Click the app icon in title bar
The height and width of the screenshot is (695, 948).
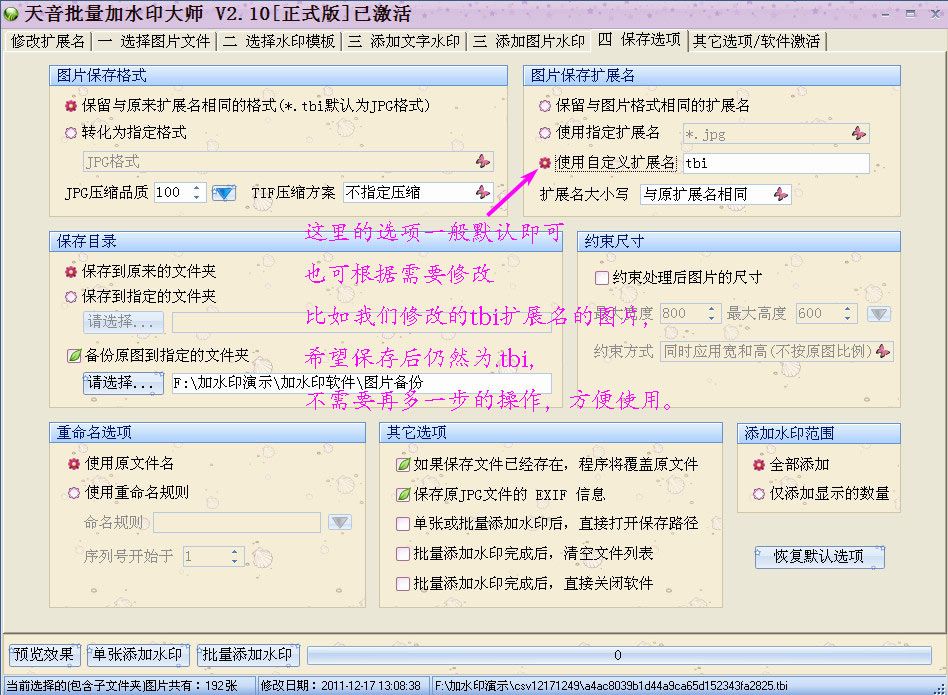(11, 15)
